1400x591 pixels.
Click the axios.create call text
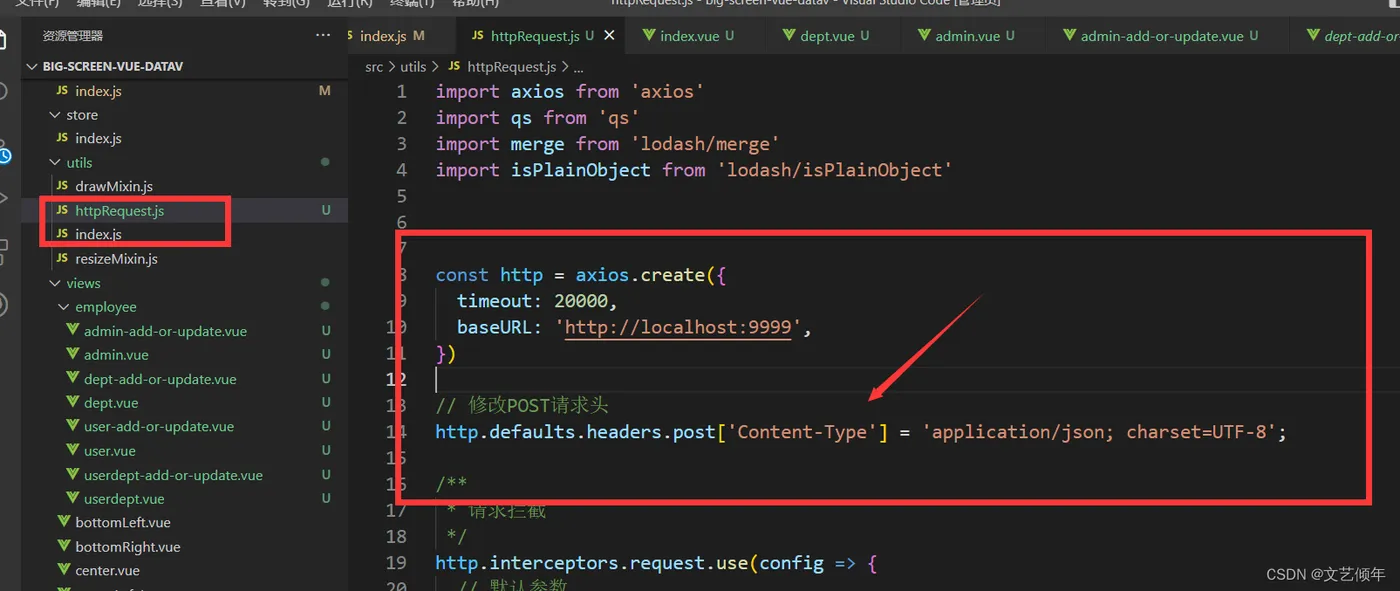pos(640,275)
